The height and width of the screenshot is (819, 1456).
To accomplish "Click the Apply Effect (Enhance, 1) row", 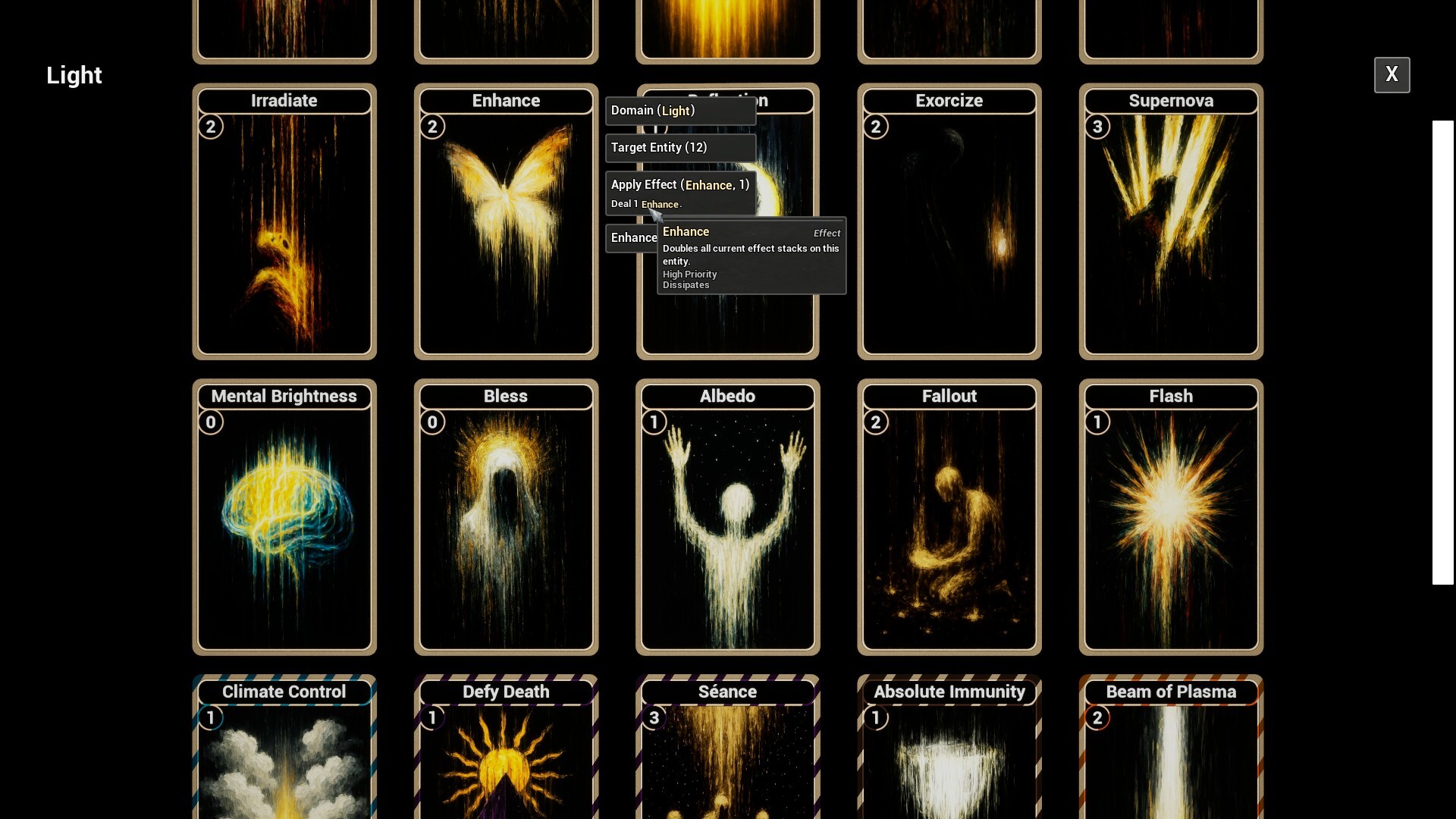I will (680, 184).
